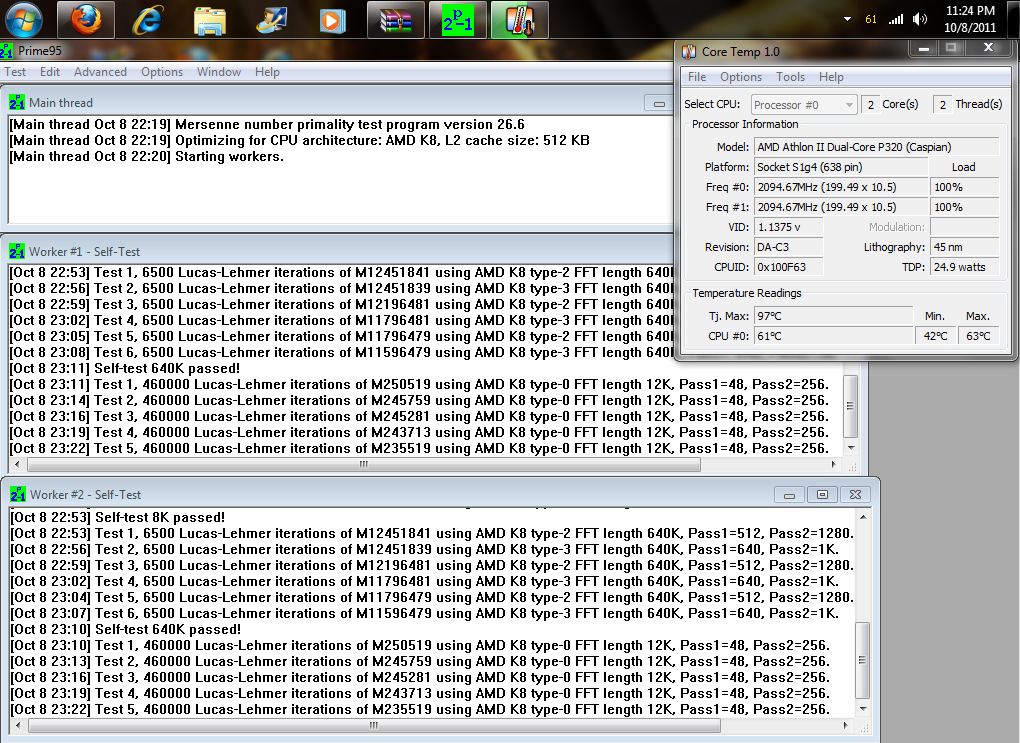Click the Model field showing AMD Athlon II
Viewport: 1020px width, 743px height.
point(876,147)
